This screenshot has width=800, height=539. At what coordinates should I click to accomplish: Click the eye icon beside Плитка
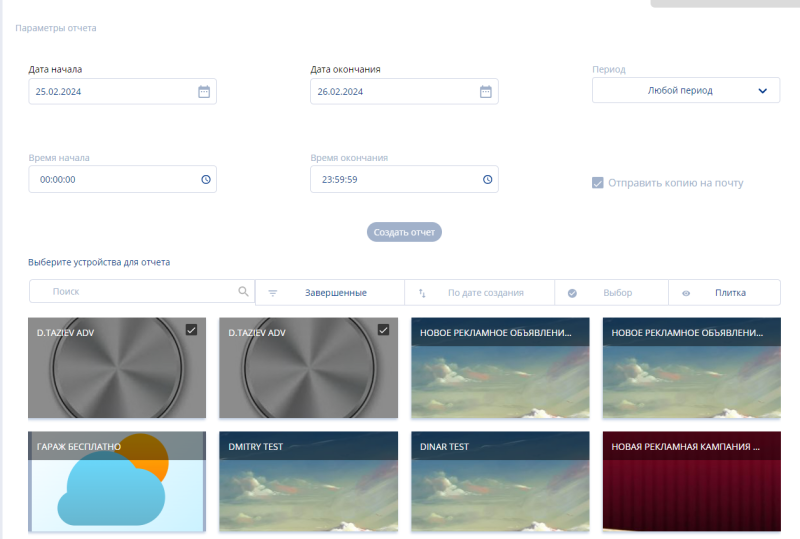pos(686,293)
